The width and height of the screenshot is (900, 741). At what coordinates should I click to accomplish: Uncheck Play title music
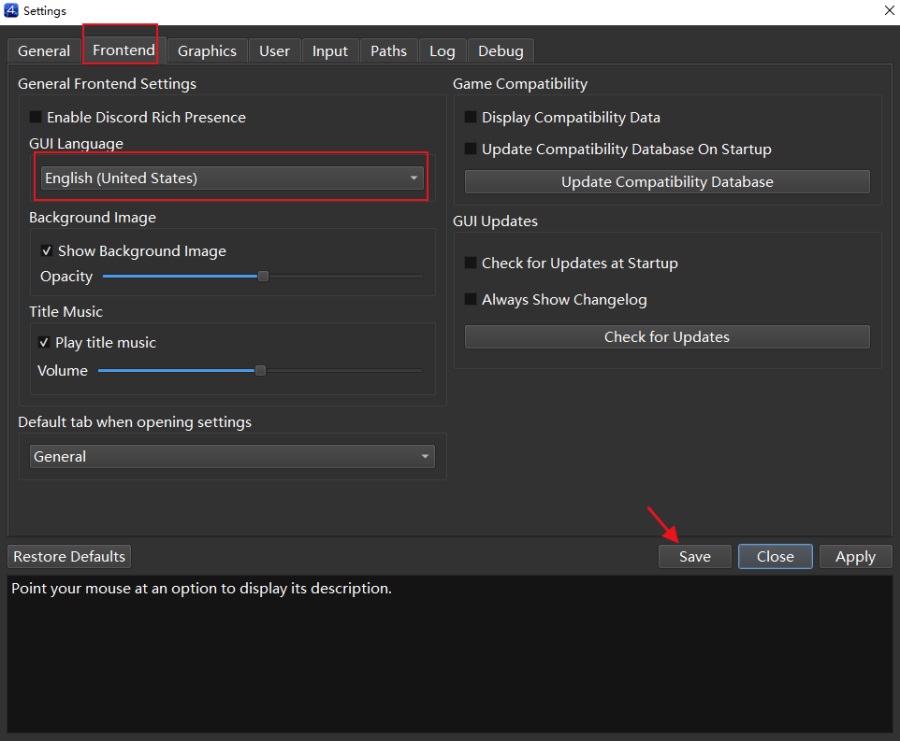(x=44, y=343)
